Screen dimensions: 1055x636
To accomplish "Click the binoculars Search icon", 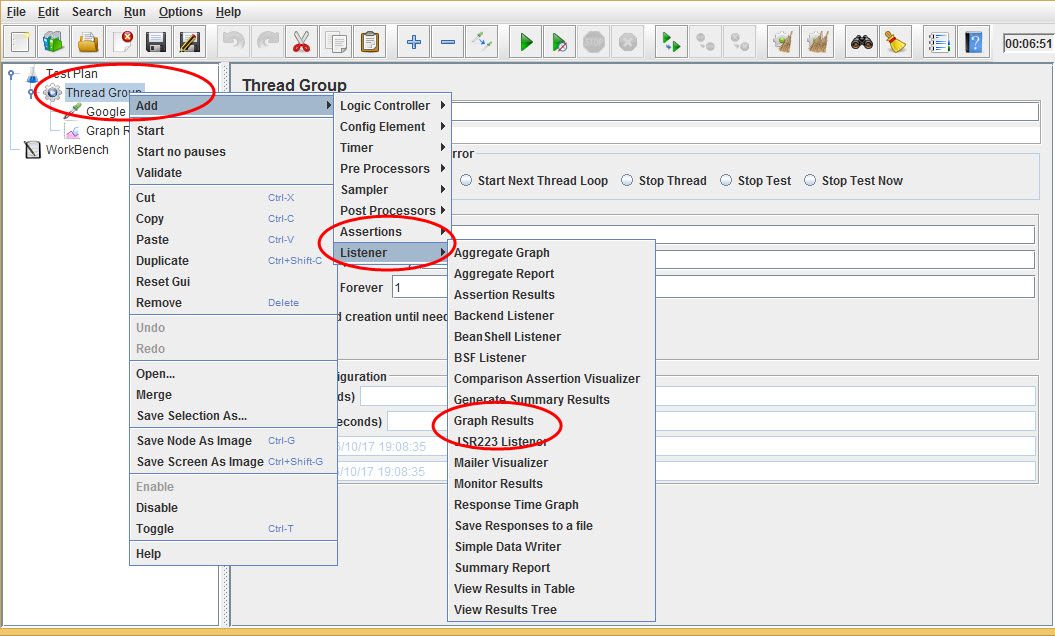I will (x=862, y=42).
